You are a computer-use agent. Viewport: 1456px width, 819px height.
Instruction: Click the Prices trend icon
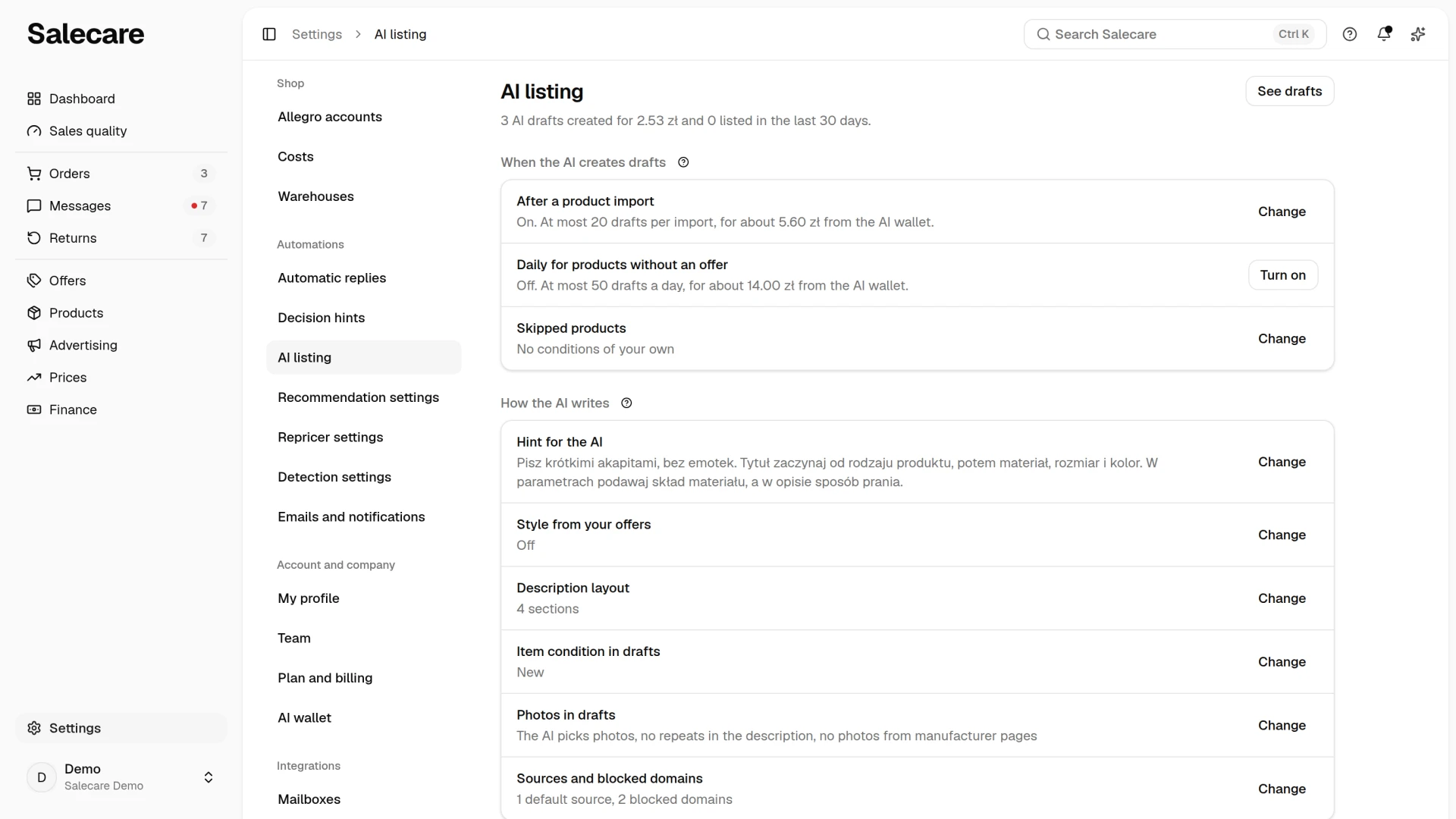(34, 378)
